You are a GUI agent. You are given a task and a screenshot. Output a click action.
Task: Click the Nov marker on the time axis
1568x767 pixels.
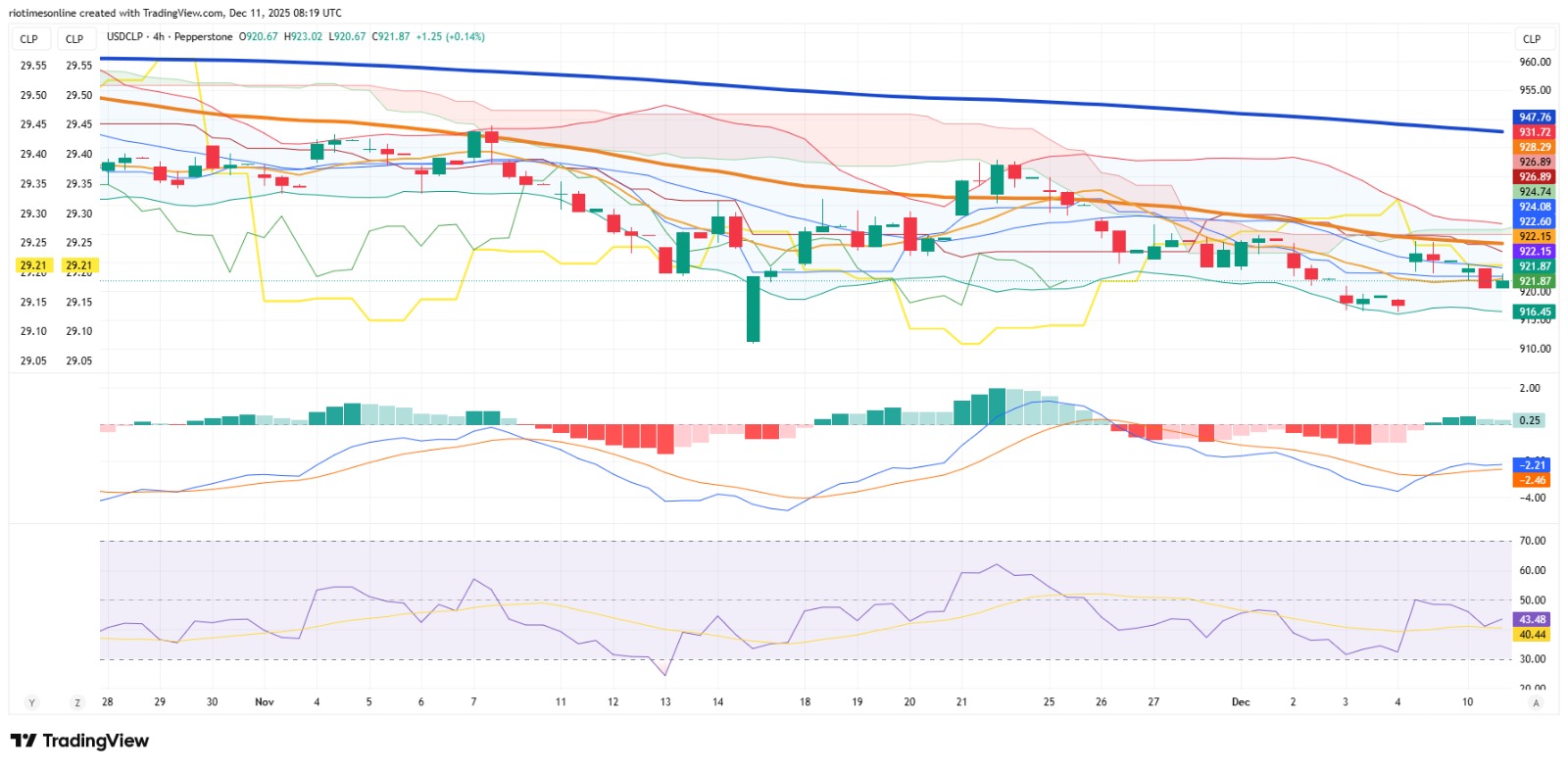[x=265, y=702]
